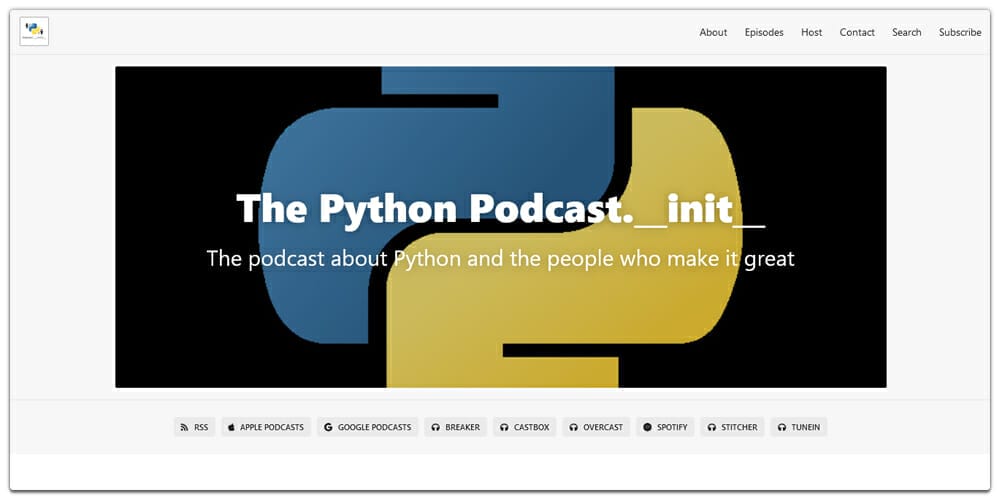The image size is (1000, 500).
Task: Open the About menu item
Action: coord(713,33)
